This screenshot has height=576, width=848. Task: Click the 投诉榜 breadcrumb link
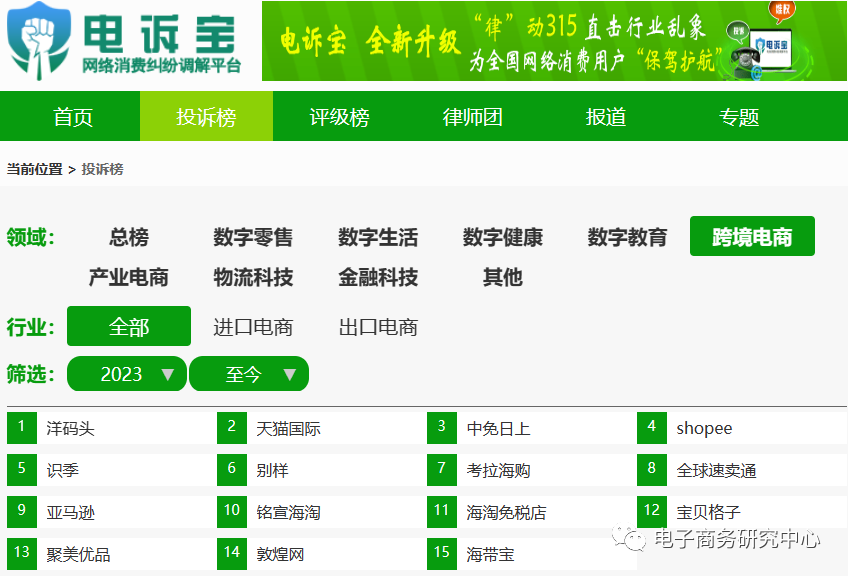101,169
